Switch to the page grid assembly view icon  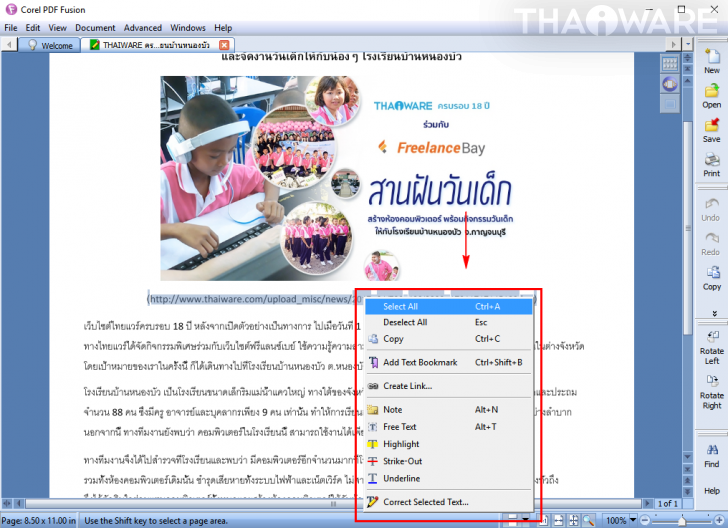coord(670,63)
